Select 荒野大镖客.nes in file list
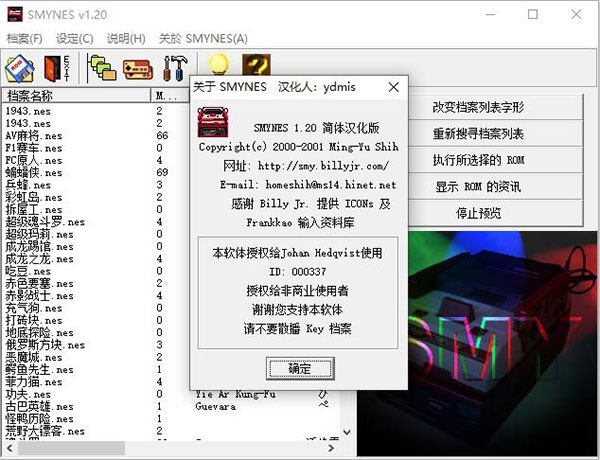The height and width of the screenshot is (460, 600). [45, 431]
